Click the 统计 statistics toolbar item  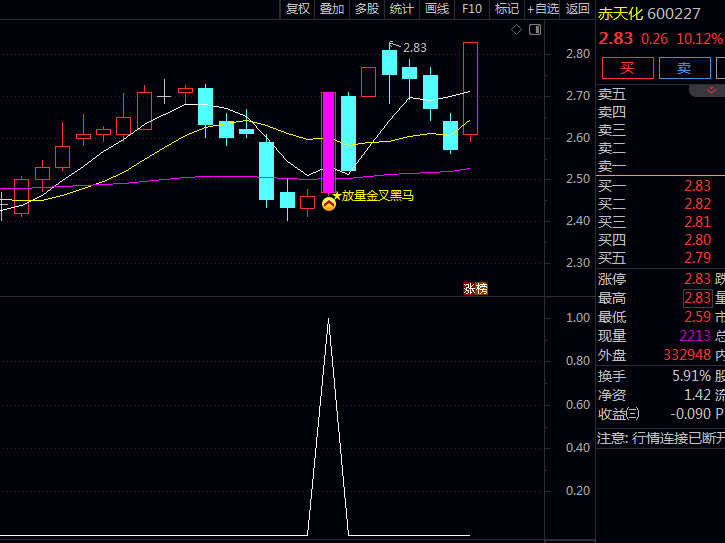tap(402, 9)
